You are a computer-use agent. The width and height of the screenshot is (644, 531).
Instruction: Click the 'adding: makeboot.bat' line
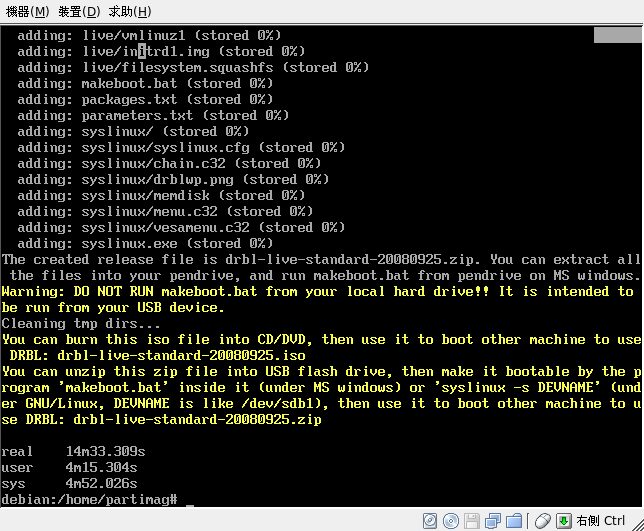145,83
